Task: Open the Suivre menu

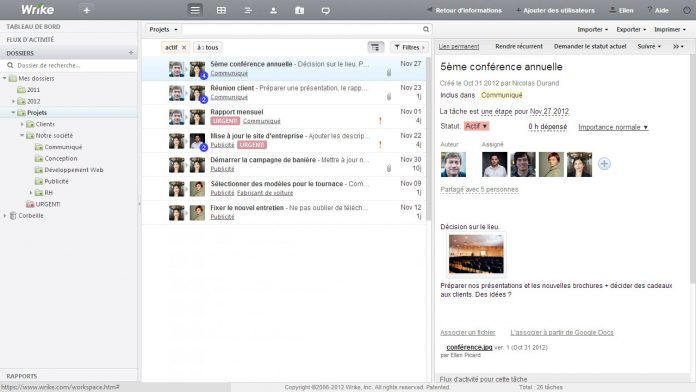Action: pyautogui.click(x=649, y=46)
